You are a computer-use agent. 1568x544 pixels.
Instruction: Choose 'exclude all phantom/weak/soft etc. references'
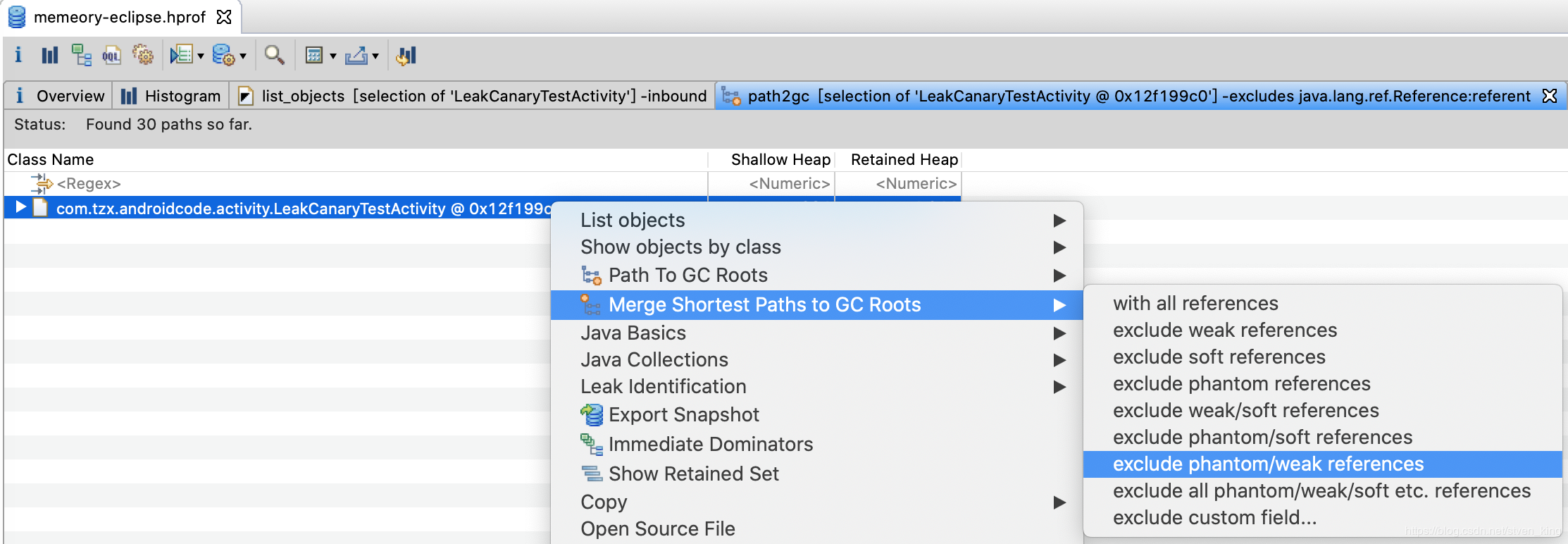click(x=1323, y=491)
